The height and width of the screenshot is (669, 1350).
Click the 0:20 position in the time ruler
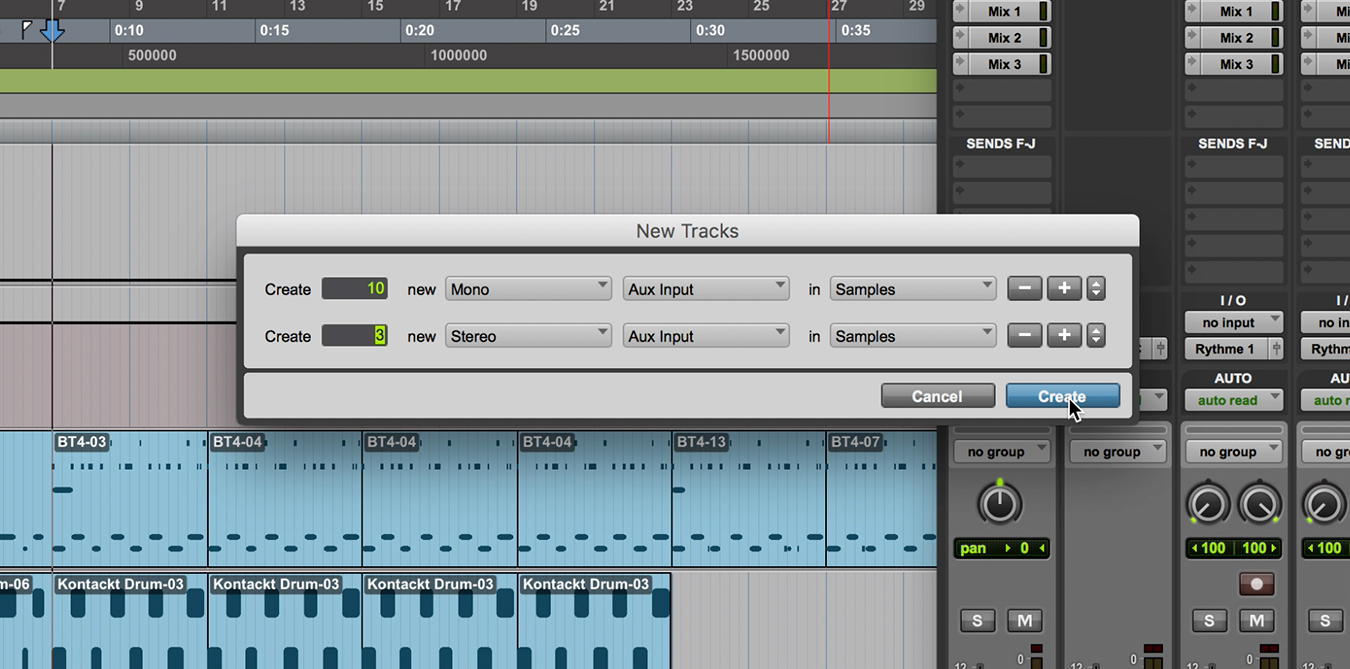click(419, 31)
